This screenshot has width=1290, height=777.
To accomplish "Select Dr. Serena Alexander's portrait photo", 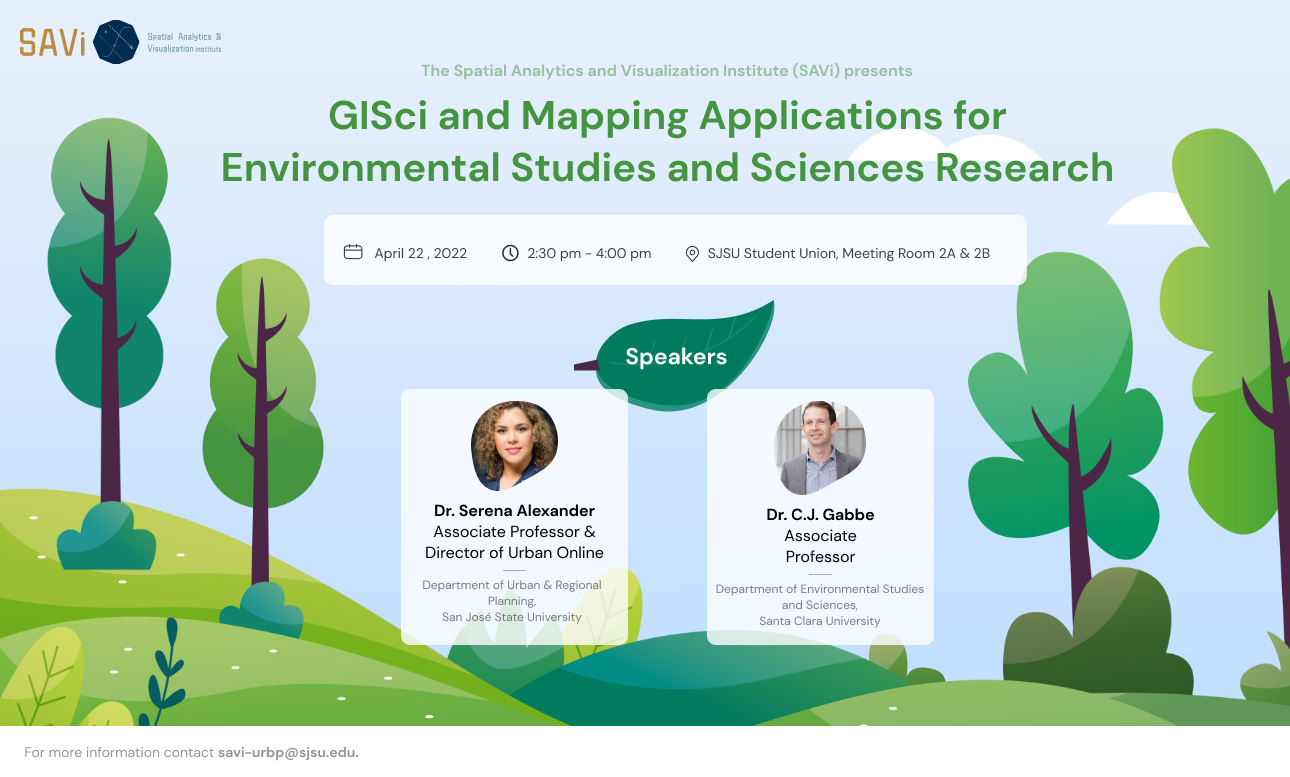I will 514,446.
